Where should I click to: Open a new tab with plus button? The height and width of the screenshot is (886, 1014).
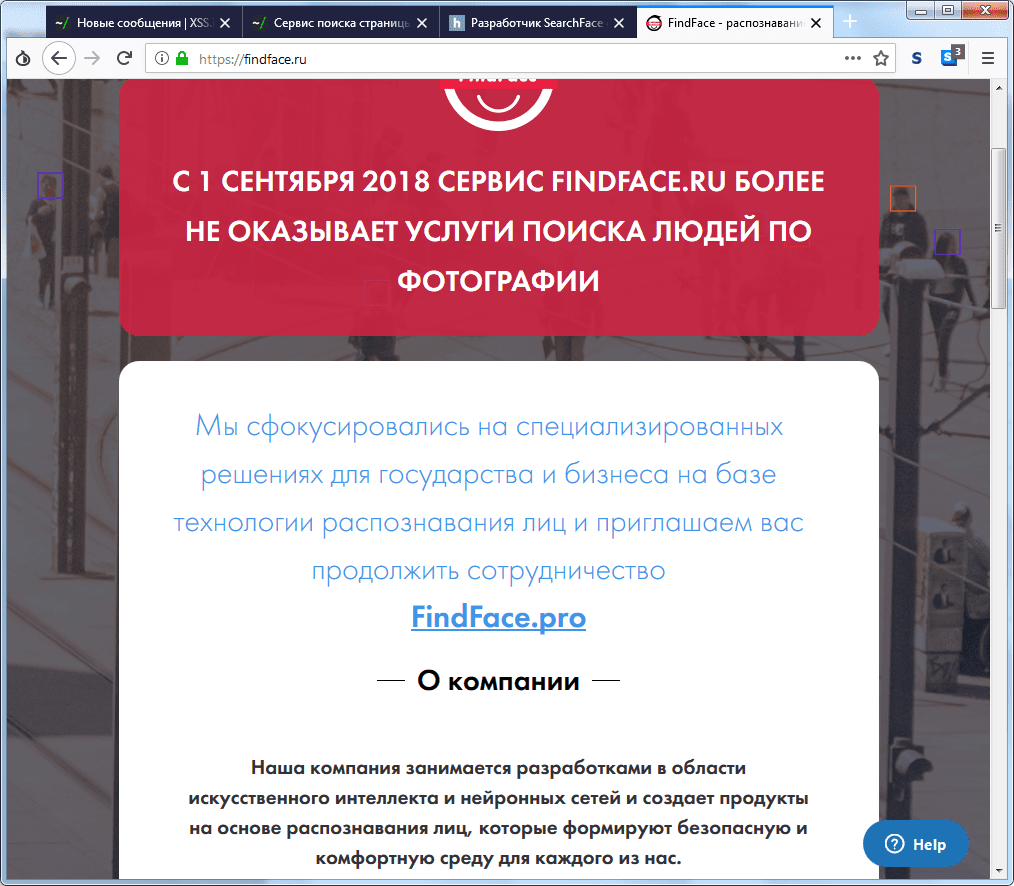[x=850, y=22]
